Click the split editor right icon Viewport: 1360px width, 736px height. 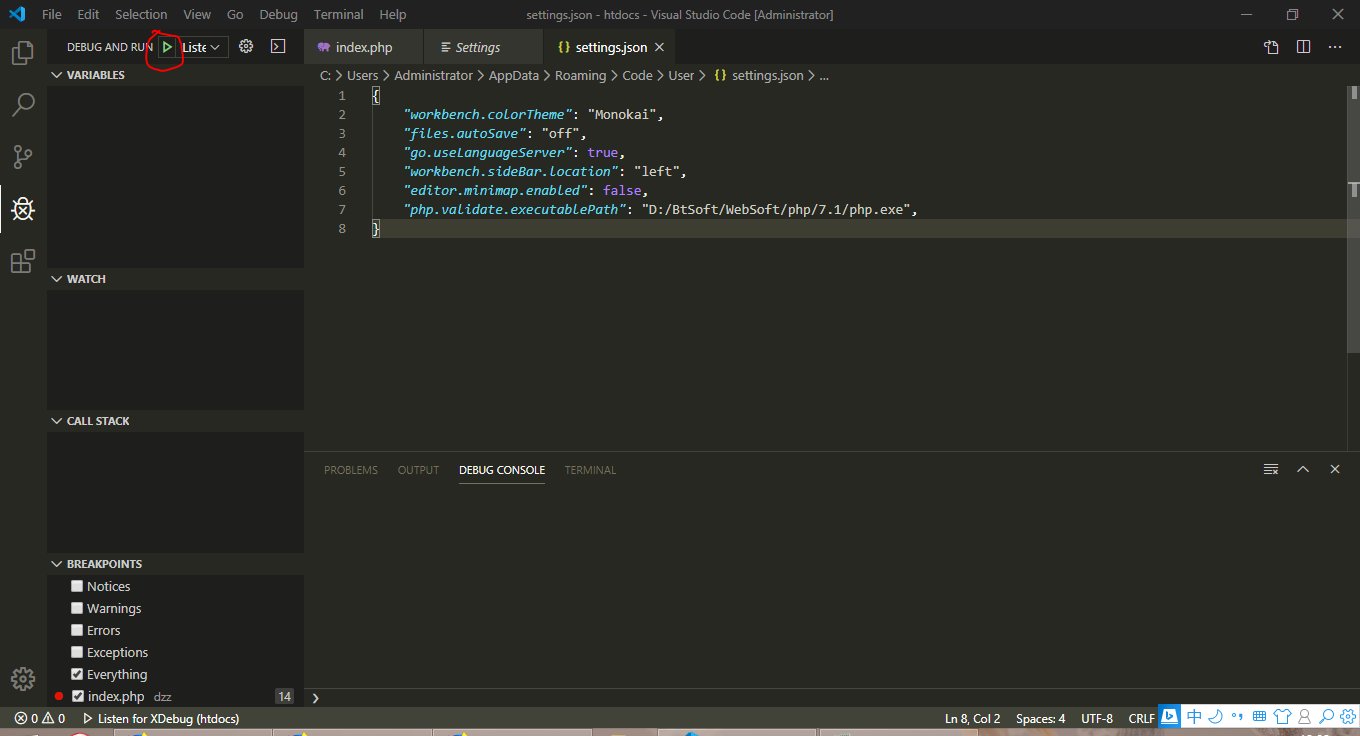tap(1303, 47)
